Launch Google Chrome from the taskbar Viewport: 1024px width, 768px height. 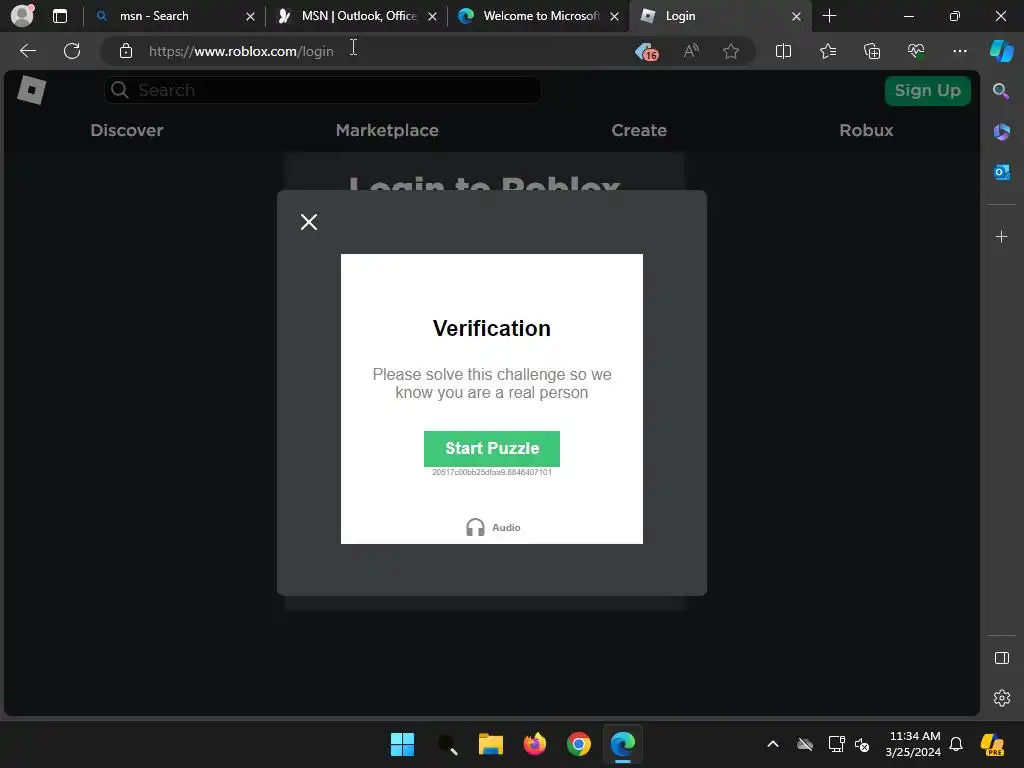pos(579,744)
